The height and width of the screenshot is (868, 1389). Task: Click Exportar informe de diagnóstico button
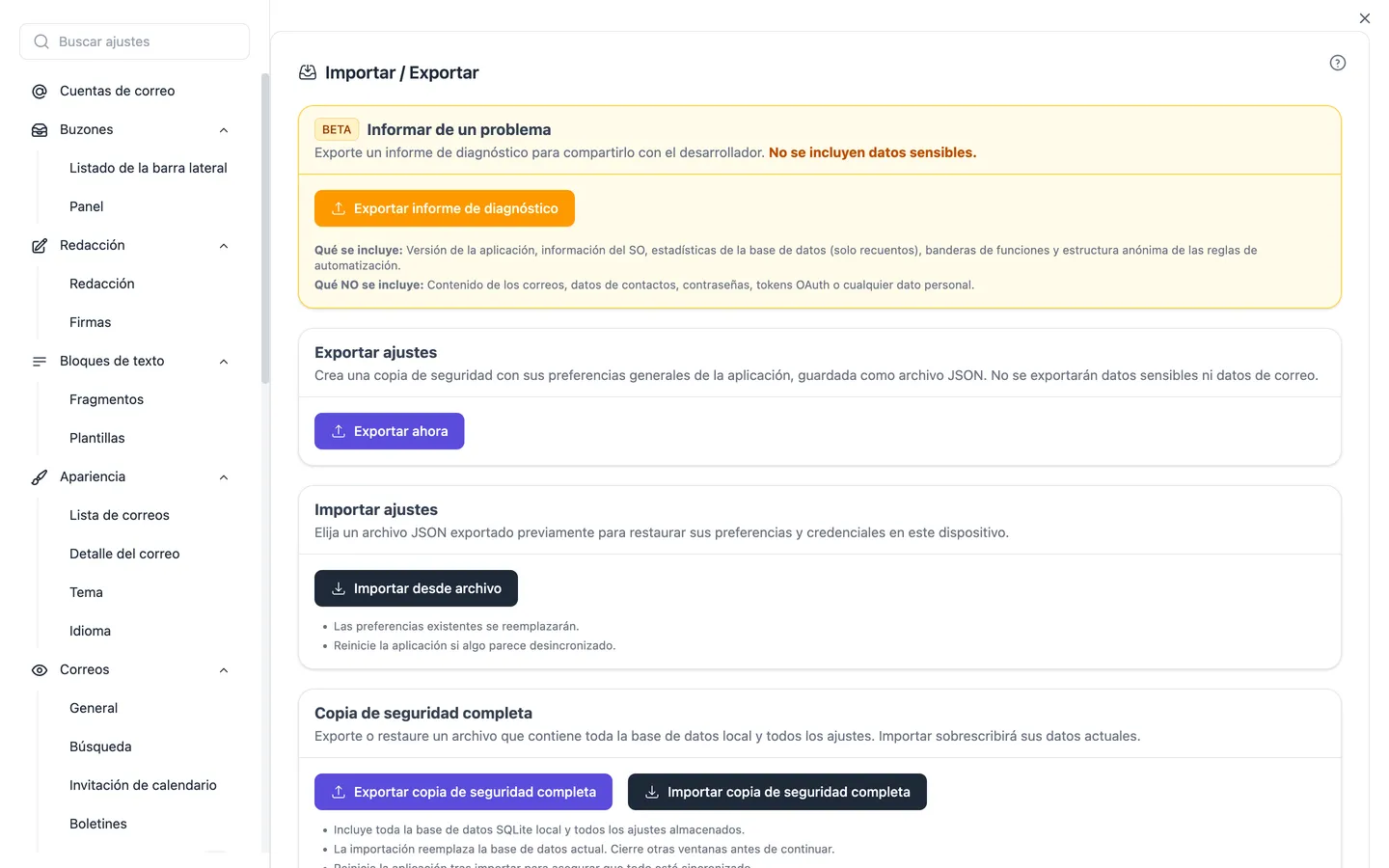pos(445,208)
